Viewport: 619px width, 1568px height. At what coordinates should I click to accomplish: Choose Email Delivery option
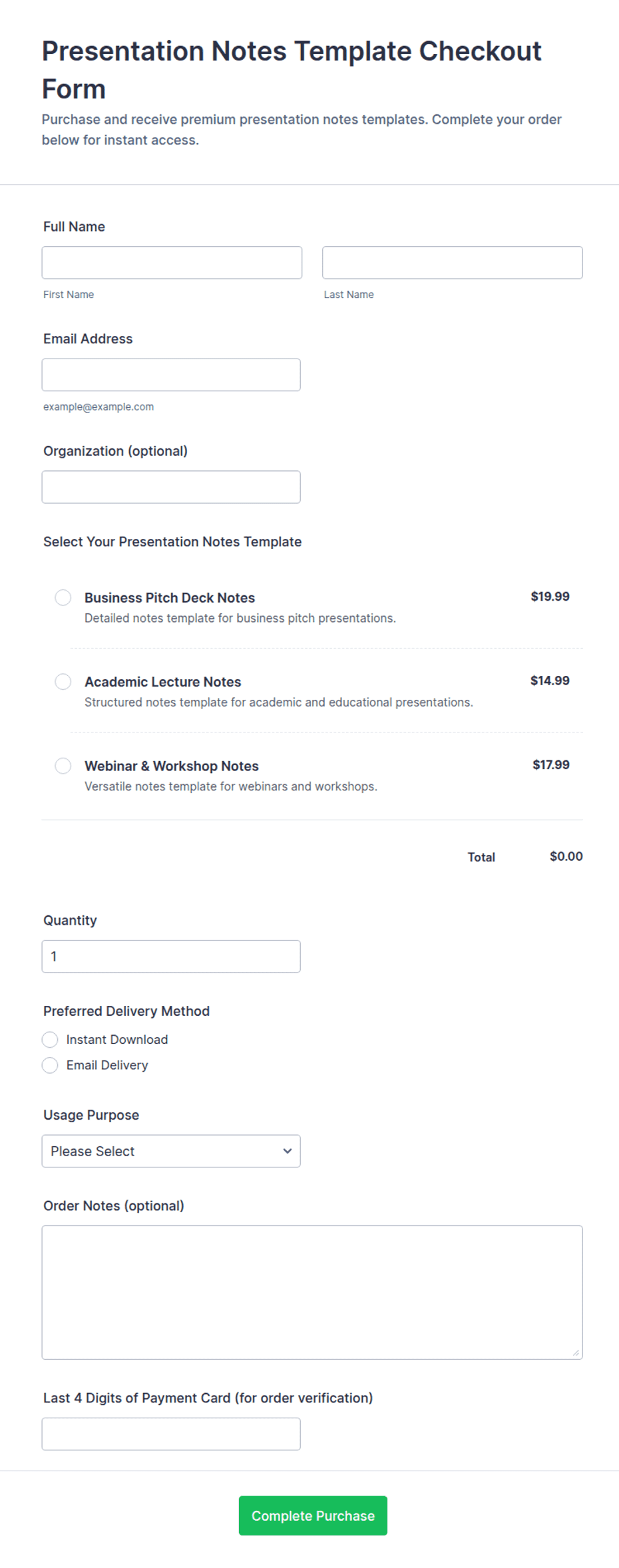pos(50,1066)
